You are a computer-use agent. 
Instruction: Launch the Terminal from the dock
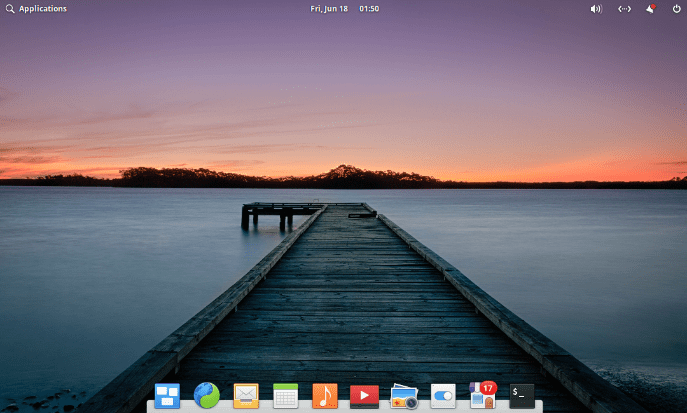pyautogui.click(x=522, y=396)
